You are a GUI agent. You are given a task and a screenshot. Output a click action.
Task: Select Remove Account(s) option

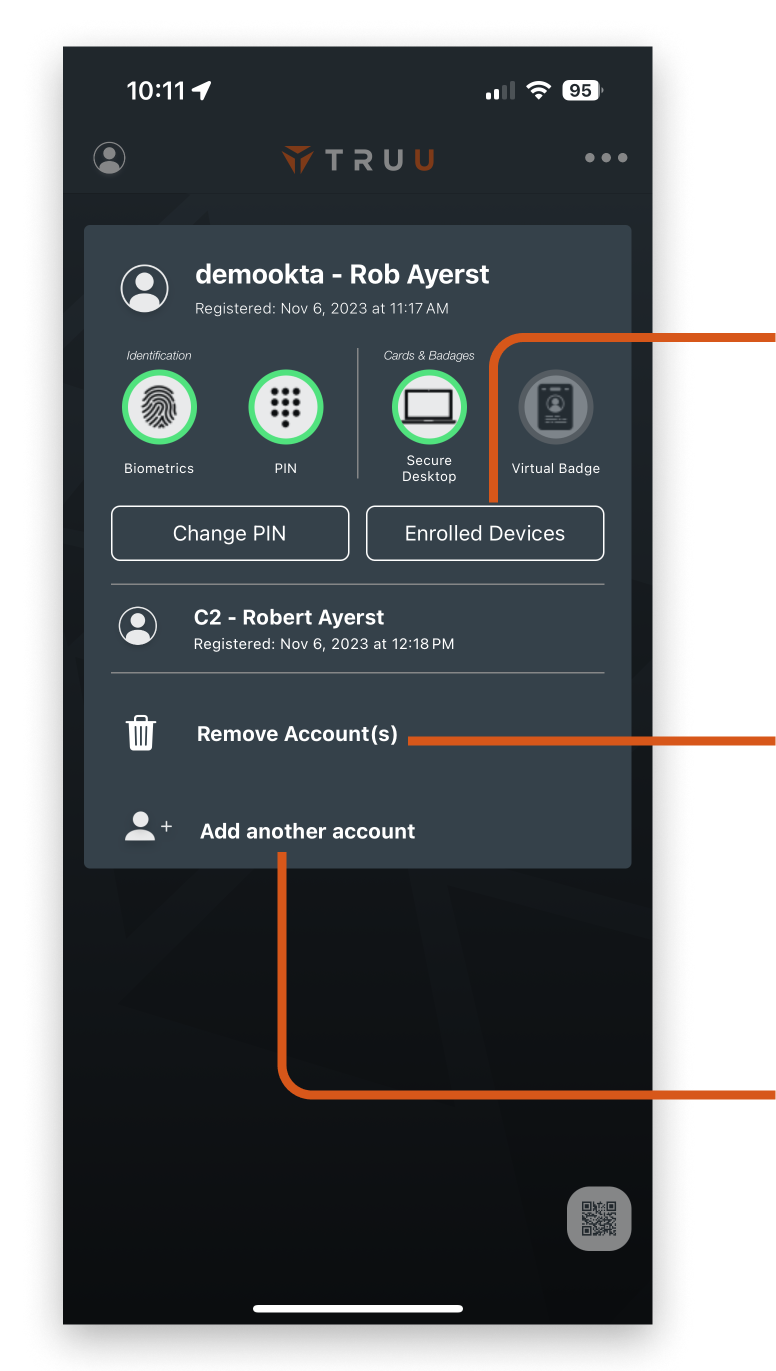tap(297, 734)
